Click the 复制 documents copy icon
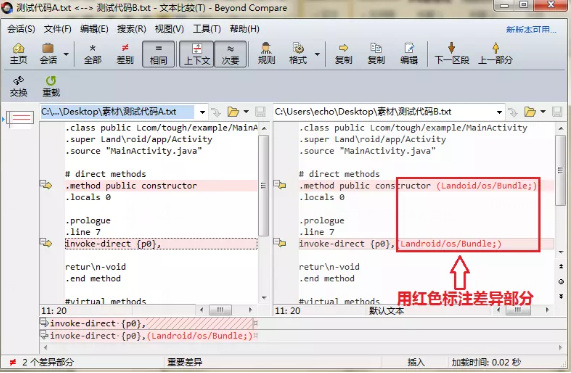The width and height of the screenshot is (571, 373). click(376, 54)
